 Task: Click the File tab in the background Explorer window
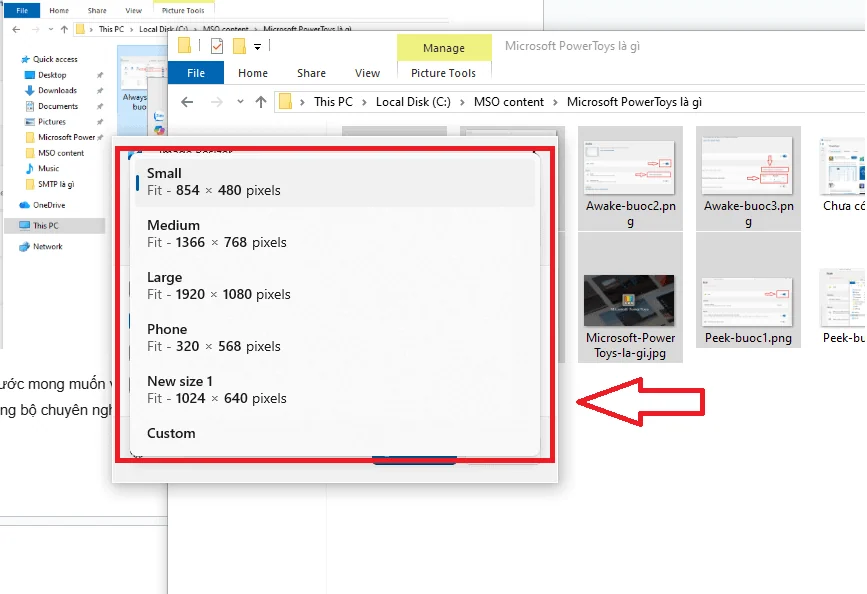click(22, 11)
